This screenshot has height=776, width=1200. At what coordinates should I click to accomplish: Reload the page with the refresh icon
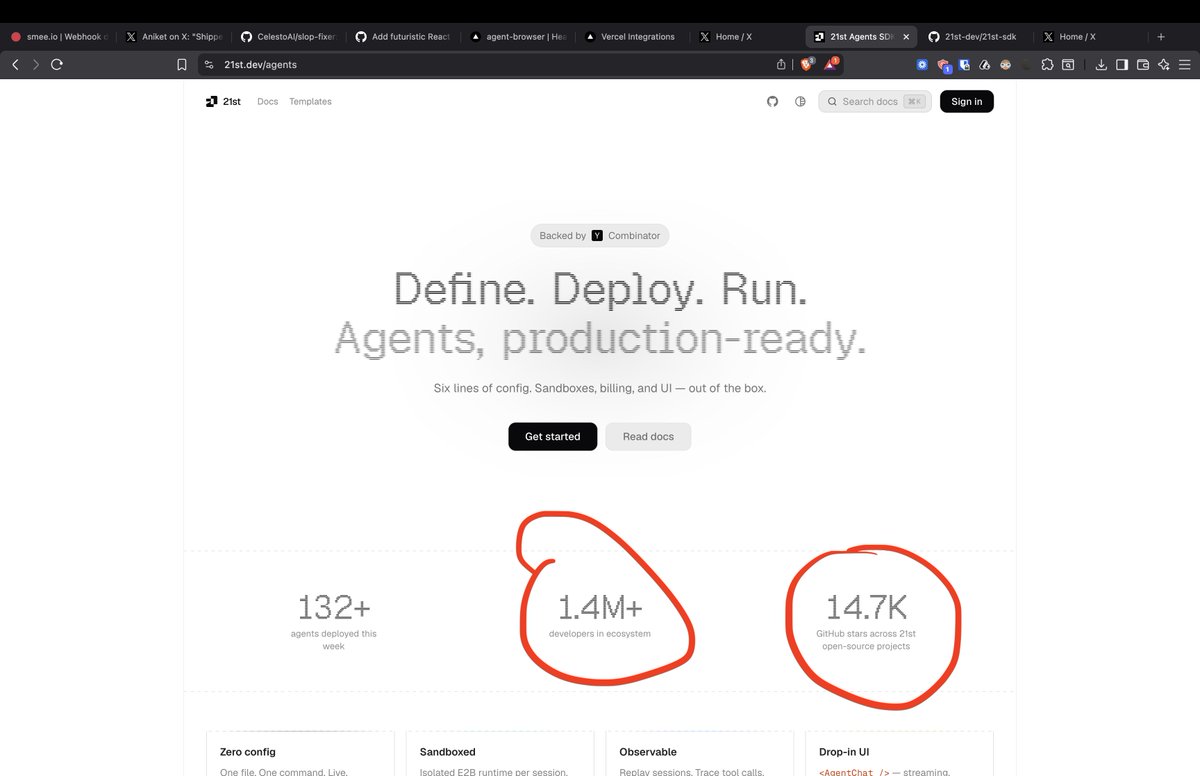57,64
